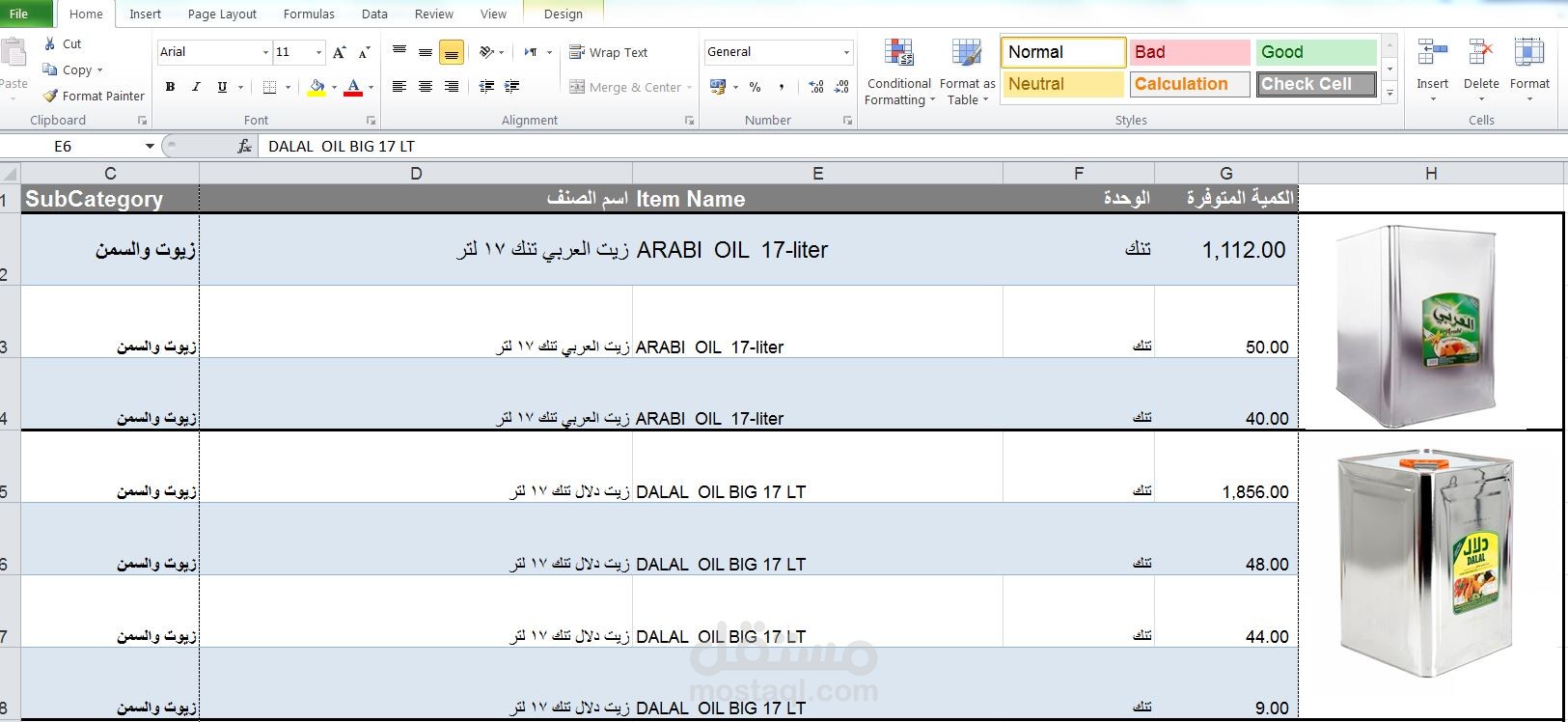Open the Format cells icon
Viewport: 1568px width, 722px height.
click(1529, 52)
